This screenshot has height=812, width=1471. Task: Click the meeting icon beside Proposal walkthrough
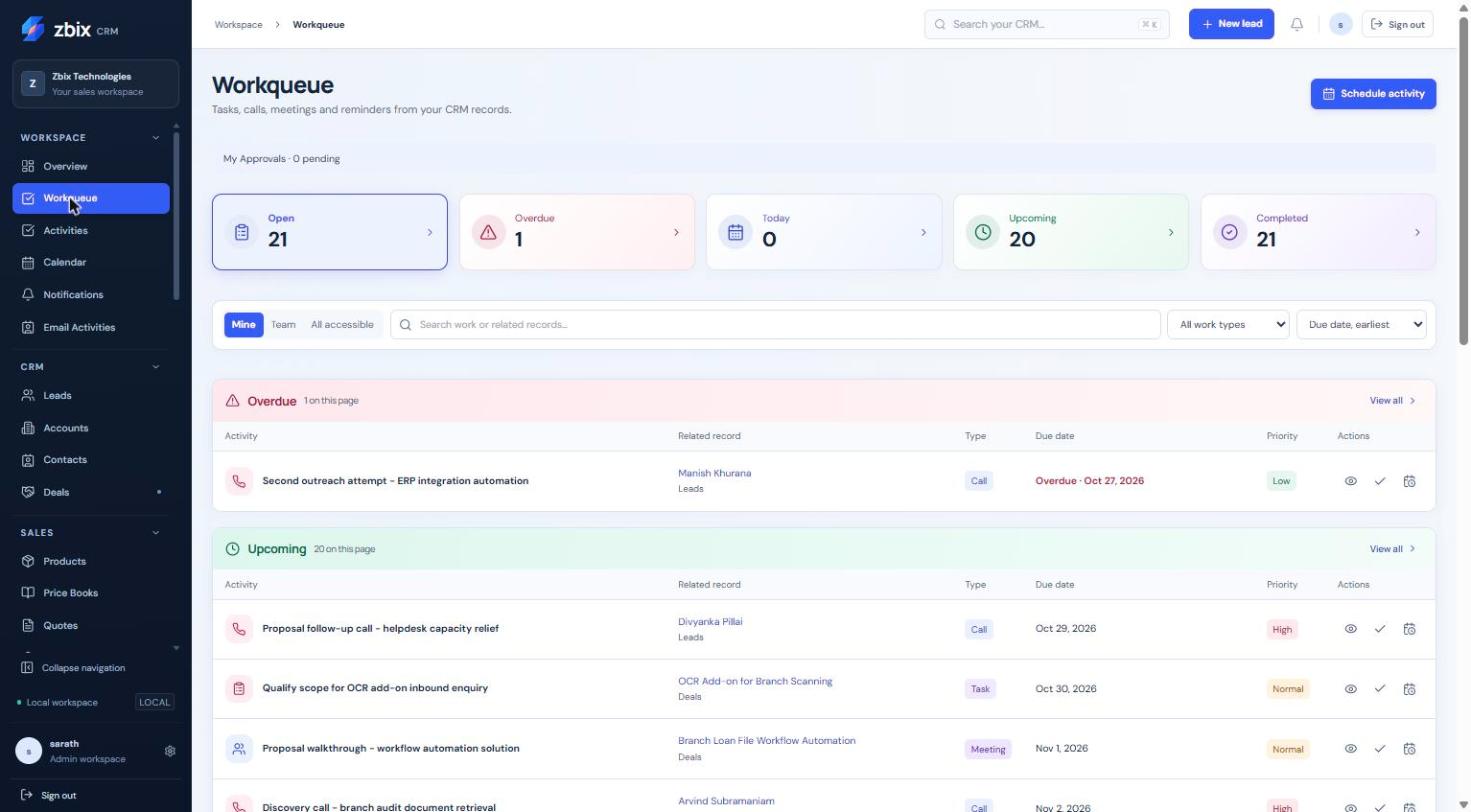pos(239,748)
